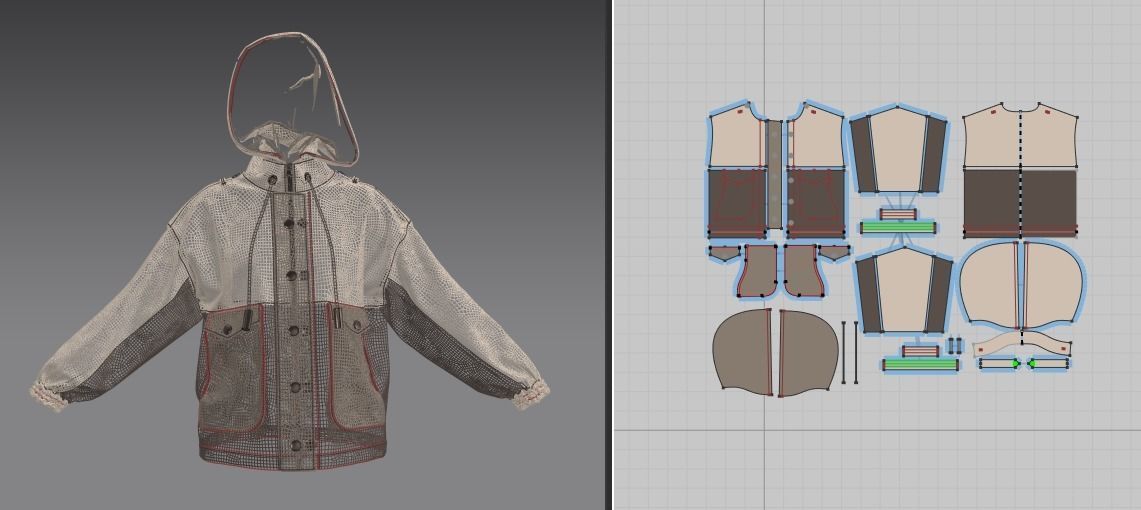
Task: Click the dark lower panel of right front pattern
Action: 815,202
